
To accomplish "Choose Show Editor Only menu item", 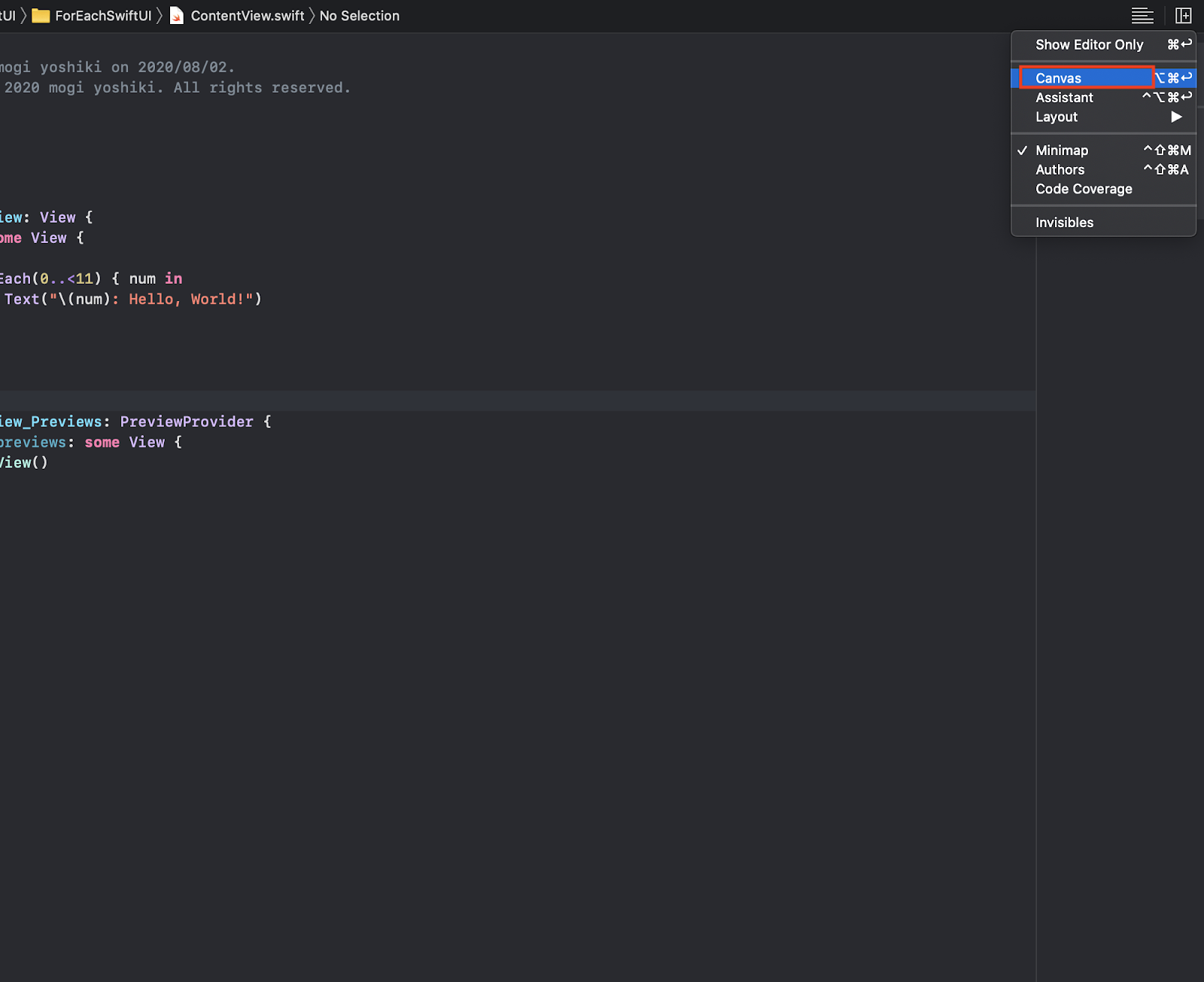I will pos(1103,44).
